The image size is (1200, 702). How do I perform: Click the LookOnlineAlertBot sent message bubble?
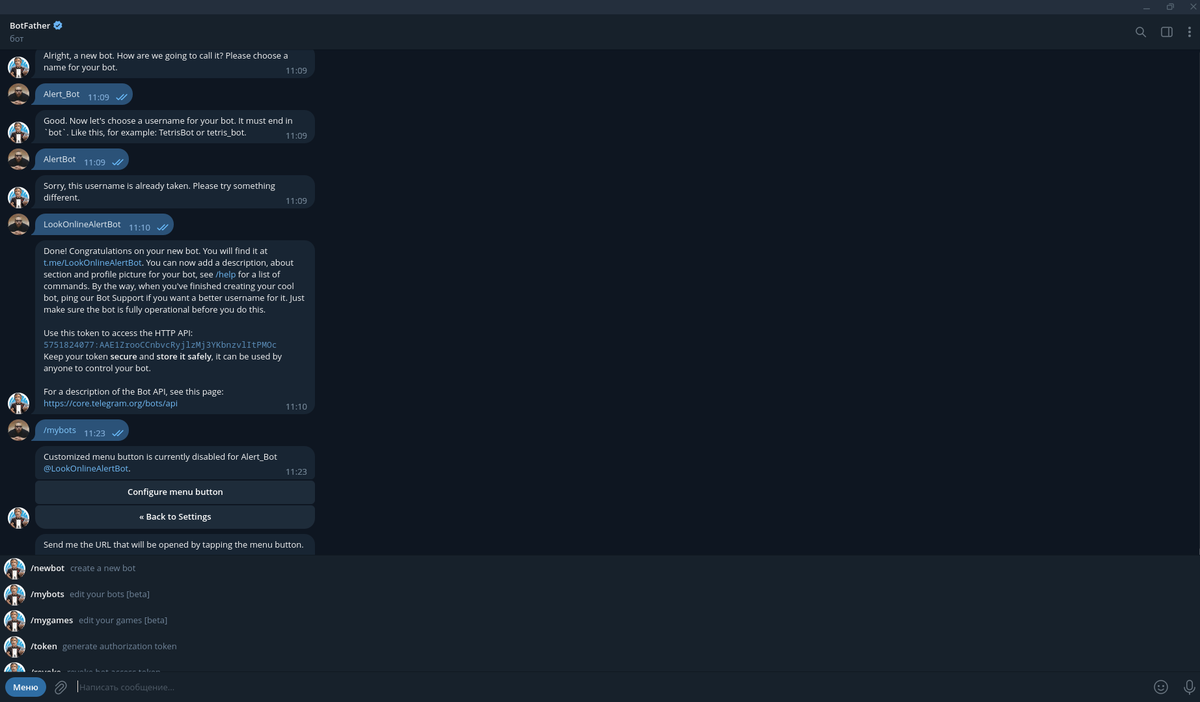[x=104, y=225]
